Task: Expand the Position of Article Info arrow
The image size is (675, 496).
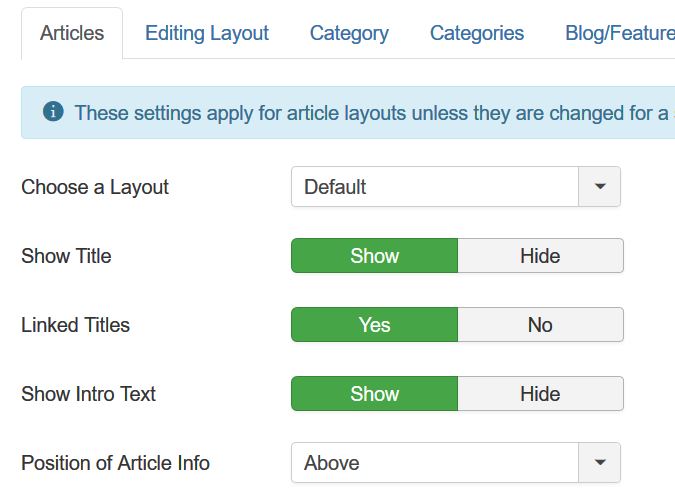Action: 600,463
